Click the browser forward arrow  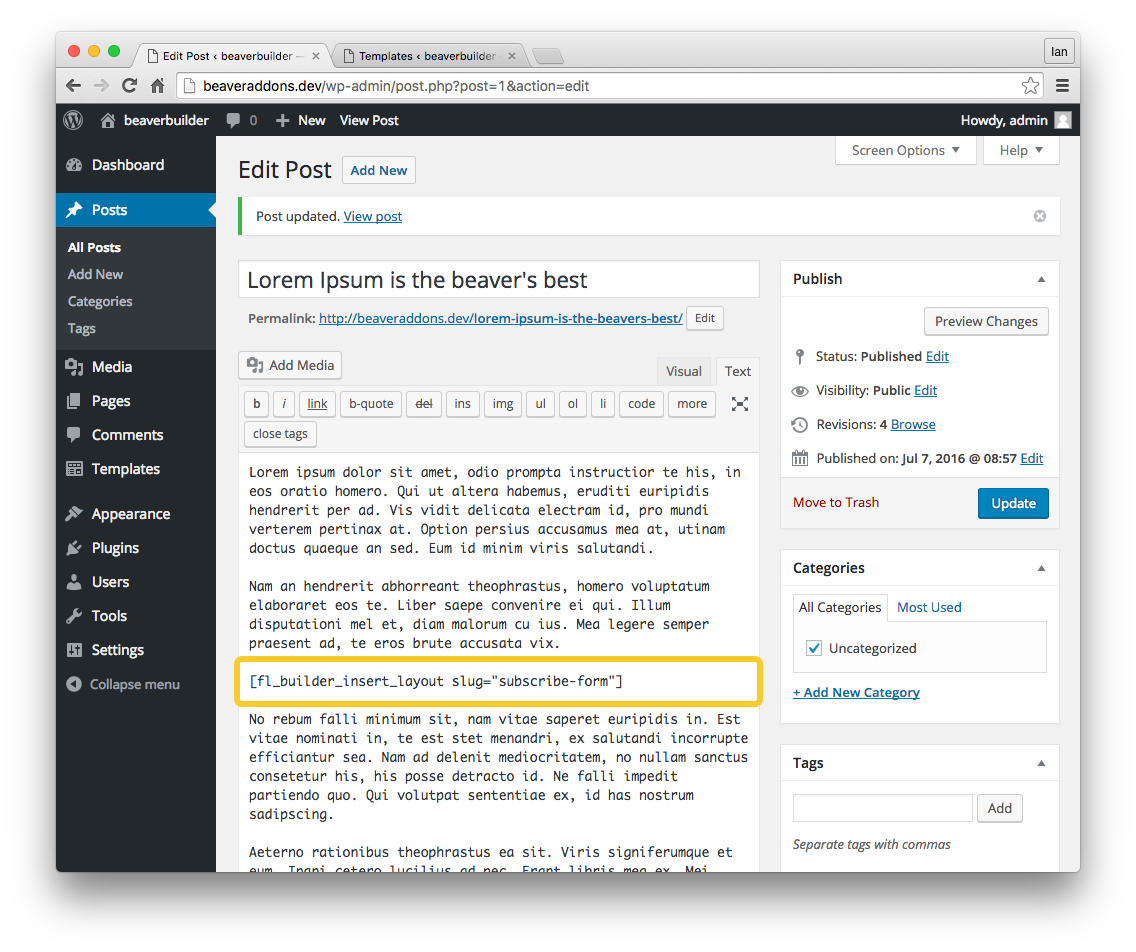101,85
